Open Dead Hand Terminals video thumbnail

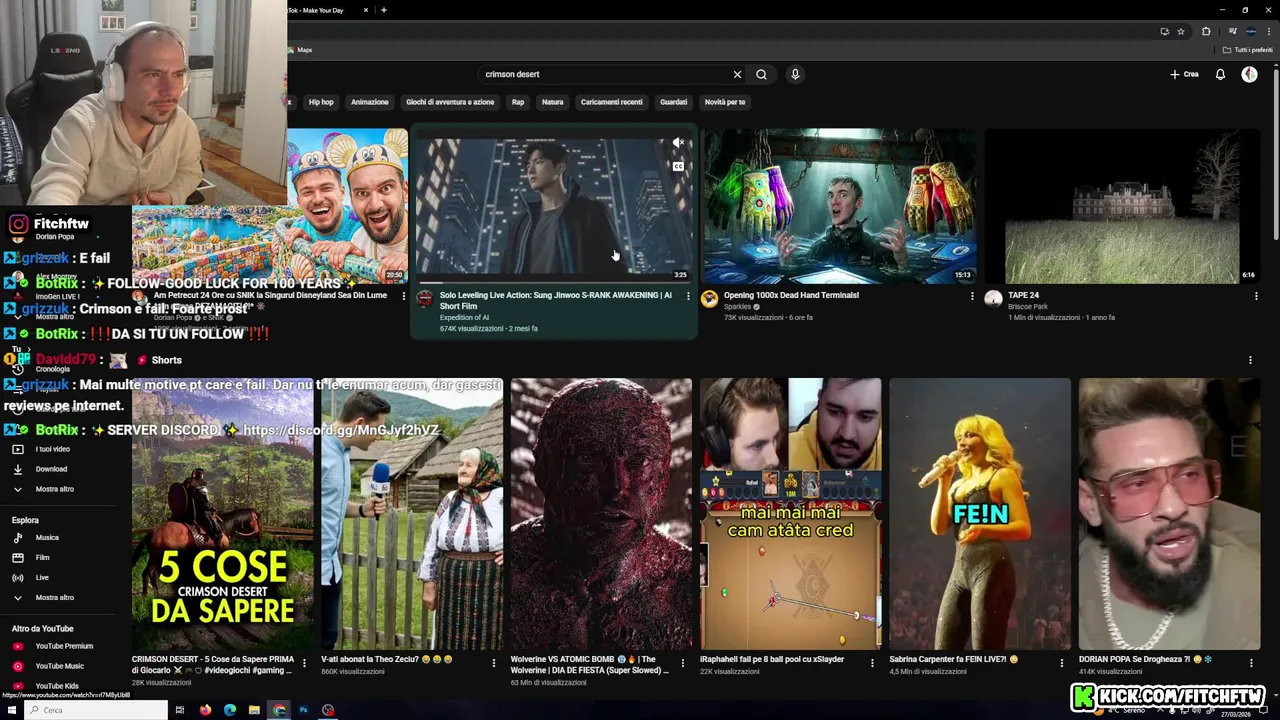[840, 206]
